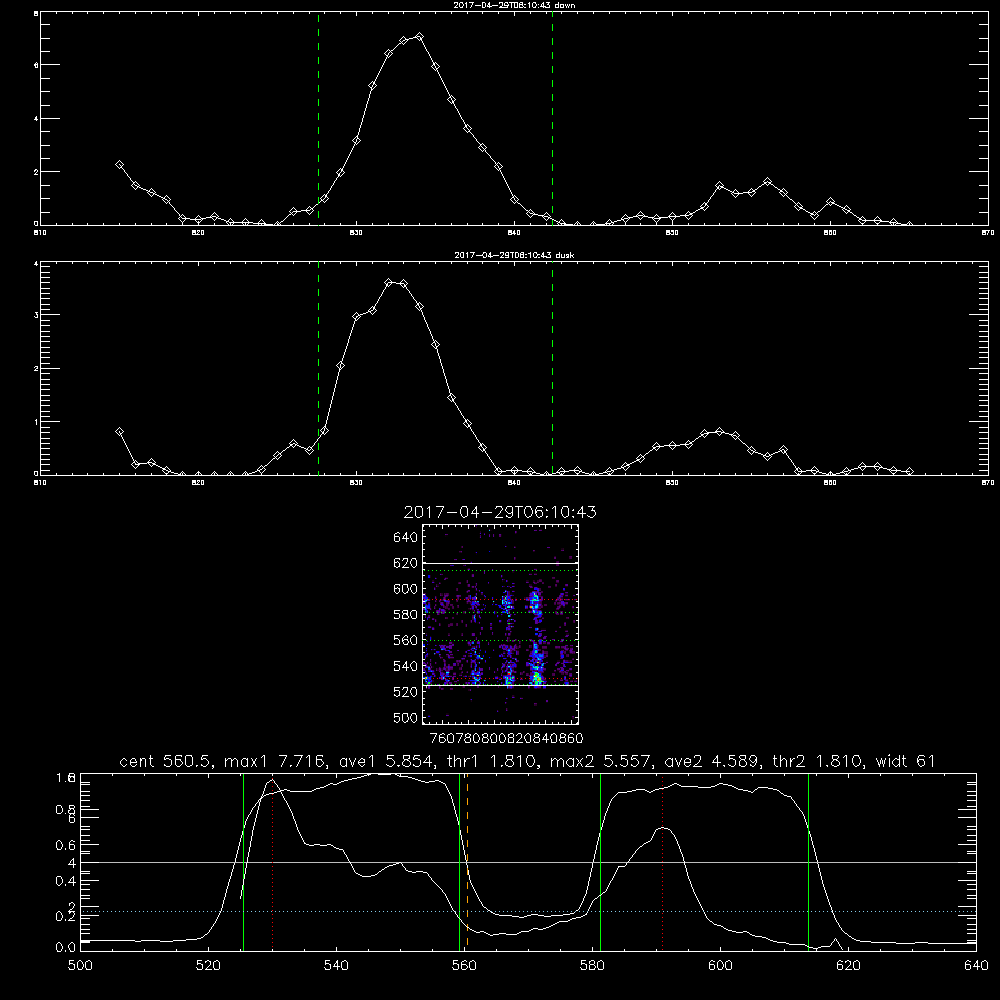
Task: Click the spectrogram title 2017-04-29T06:10:43
Action: (500, 512)
